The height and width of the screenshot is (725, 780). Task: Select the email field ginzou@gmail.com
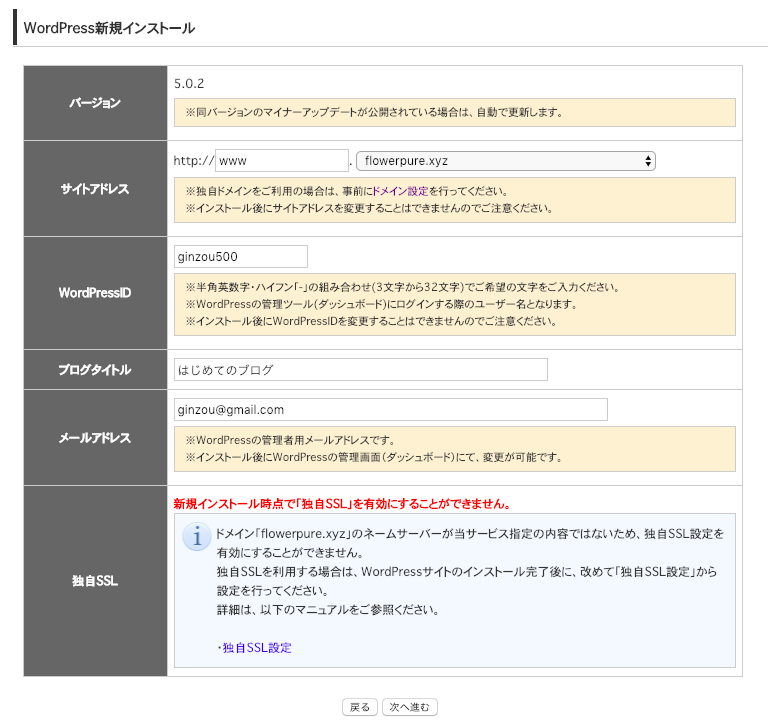tap(390, 410)
